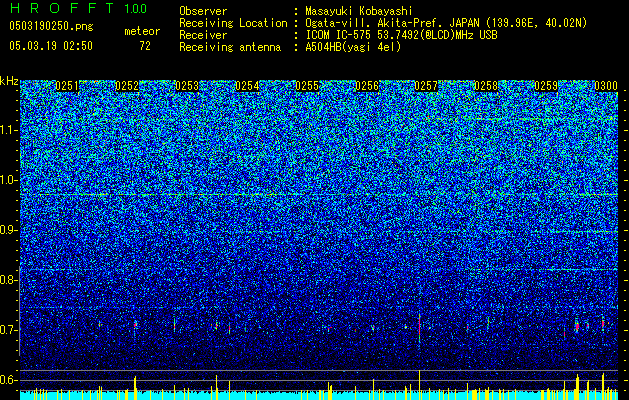629x400 pixels.
Task: Click the 0300 time marker
Action: point(606,86)
